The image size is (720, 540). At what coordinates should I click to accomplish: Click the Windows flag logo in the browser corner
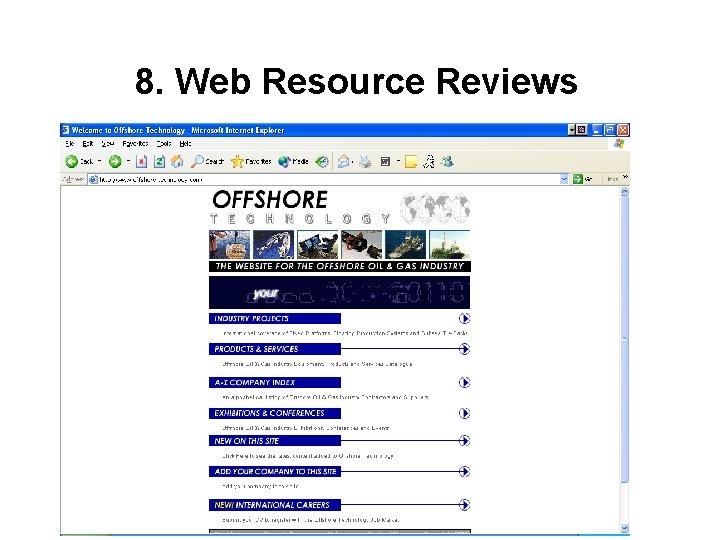pos(619,144)
